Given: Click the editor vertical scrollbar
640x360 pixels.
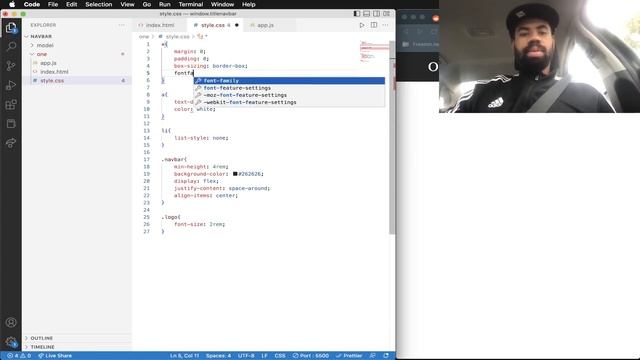Looking at the screenshot, I should [392, 138].
